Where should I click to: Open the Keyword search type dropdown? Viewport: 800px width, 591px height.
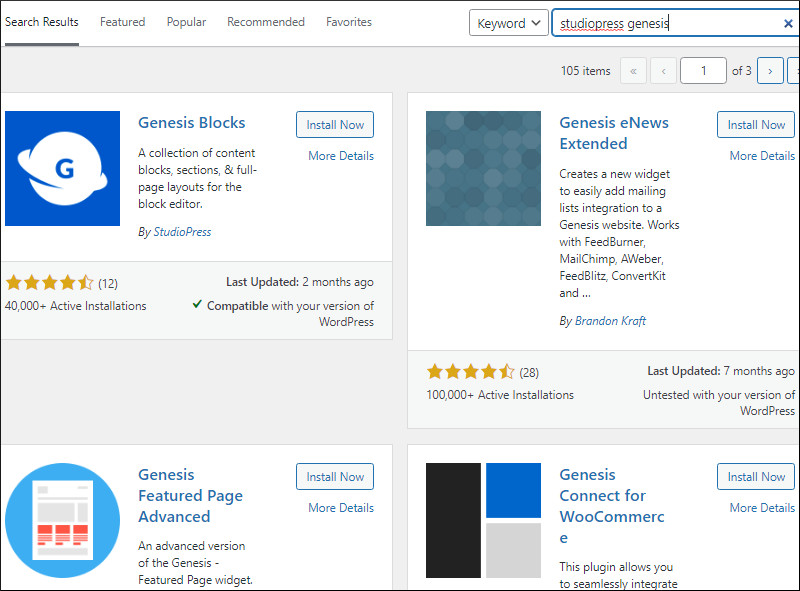click(x=509, y=23)
